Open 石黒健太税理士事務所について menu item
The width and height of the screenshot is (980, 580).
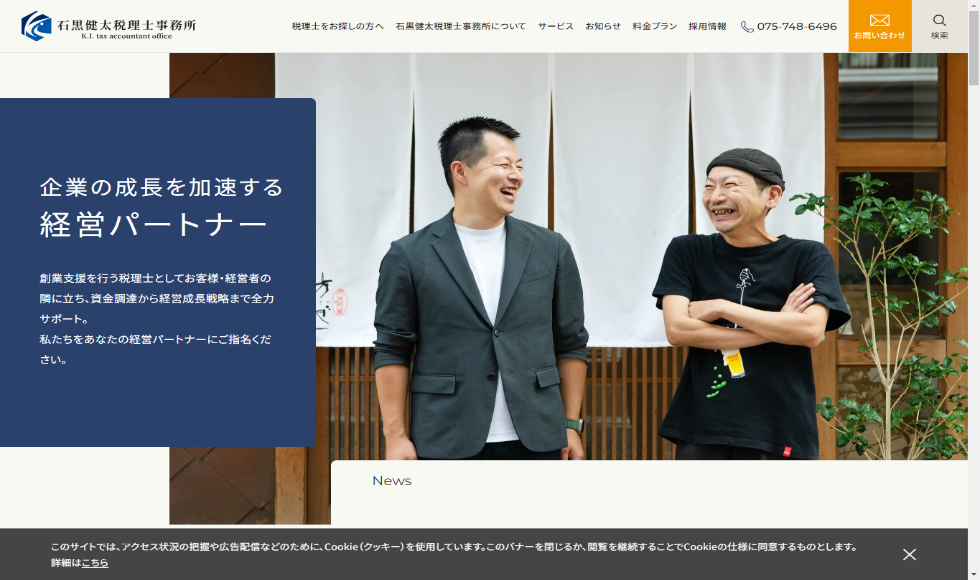(x=461, y=26)
